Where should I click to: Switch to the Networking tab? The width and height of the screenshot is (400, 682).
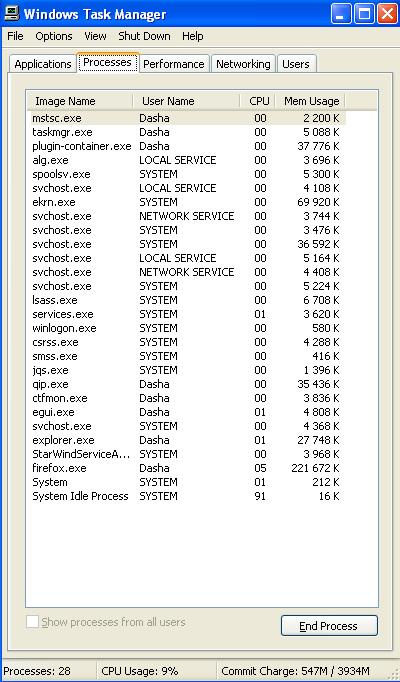(243, 64)
